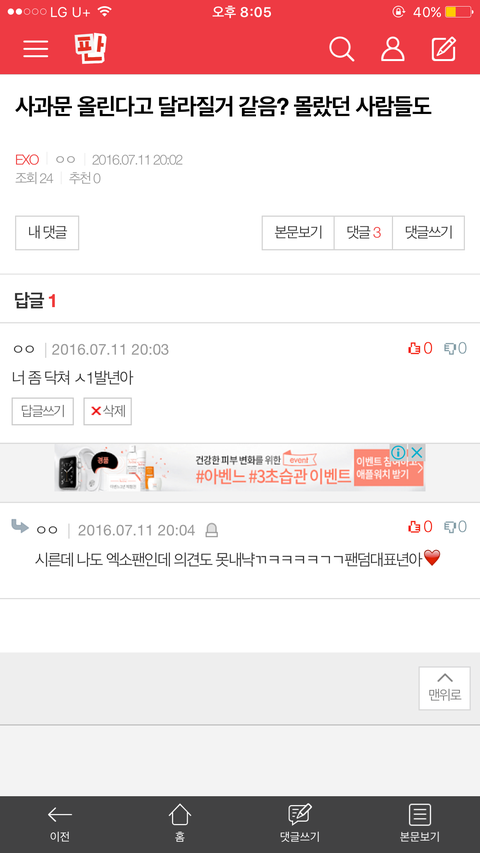
Task: Open the search magnifier icon
Action: pos(342,50)
